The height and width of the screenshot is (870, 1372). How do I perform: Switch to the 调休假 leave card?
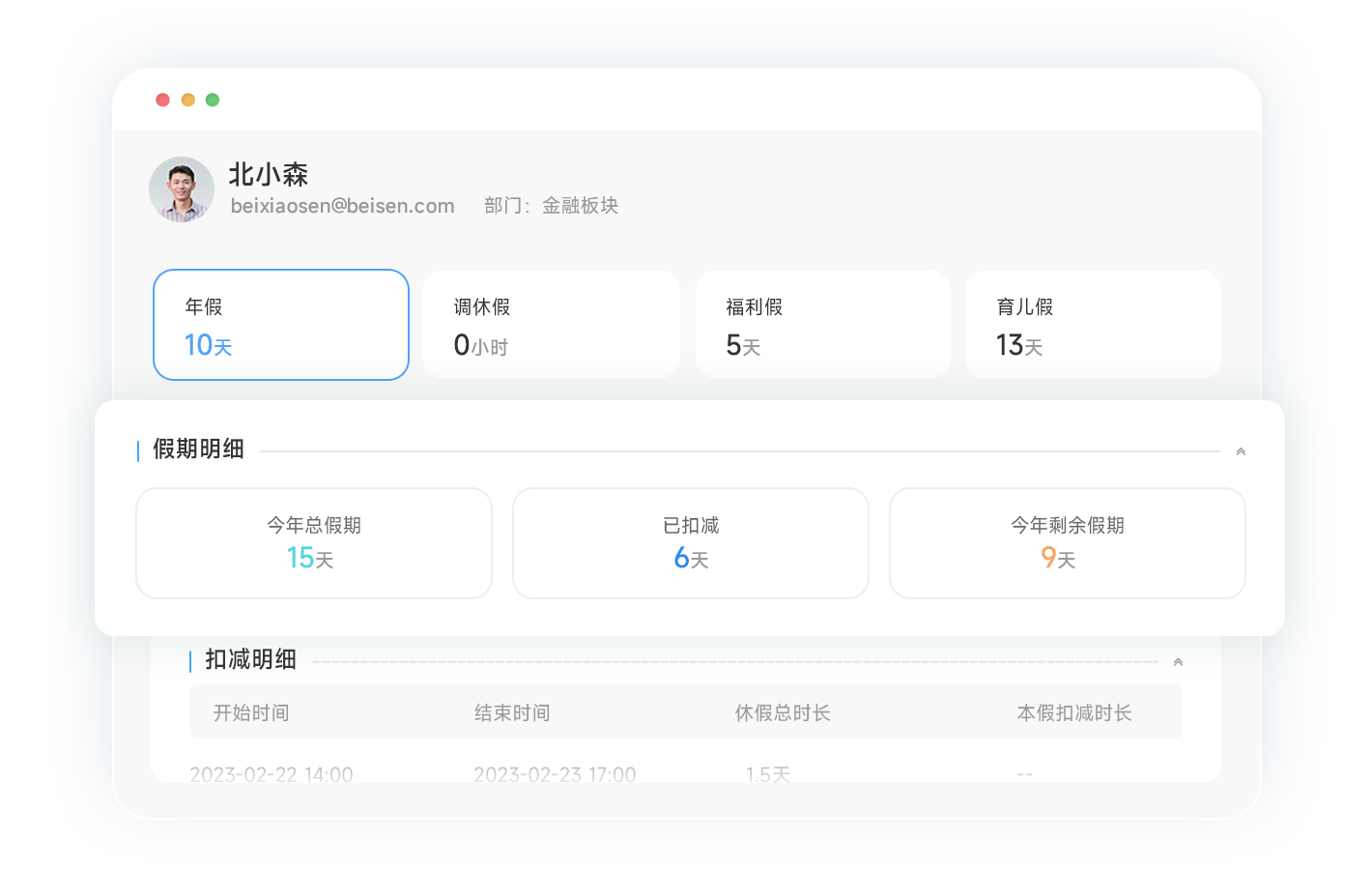[x=552, y=325]
